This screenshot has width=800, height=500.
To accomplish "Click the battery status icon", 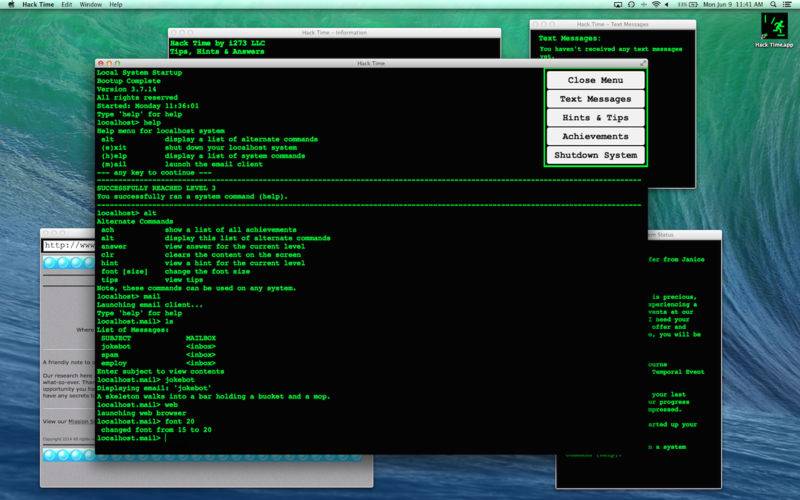I will pos(693,4).
